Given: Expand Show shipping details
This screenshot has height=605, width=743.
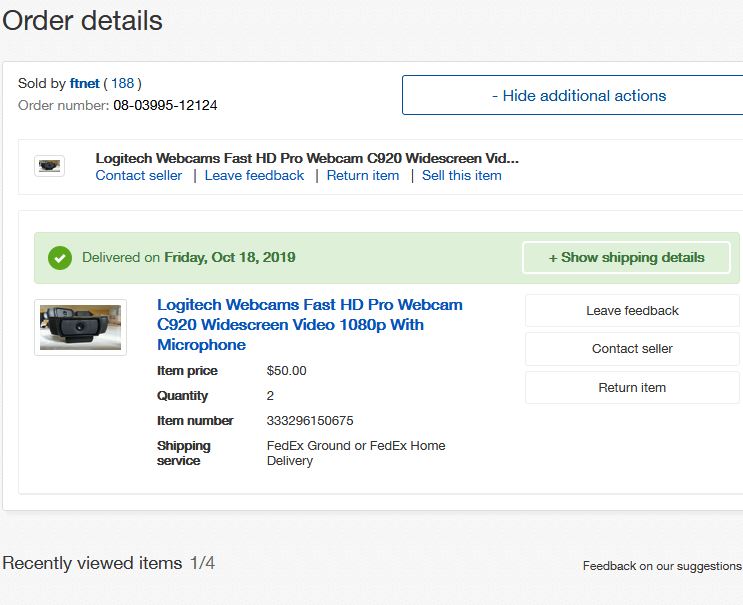Looking at the screenshot, I should click(626, 258).
